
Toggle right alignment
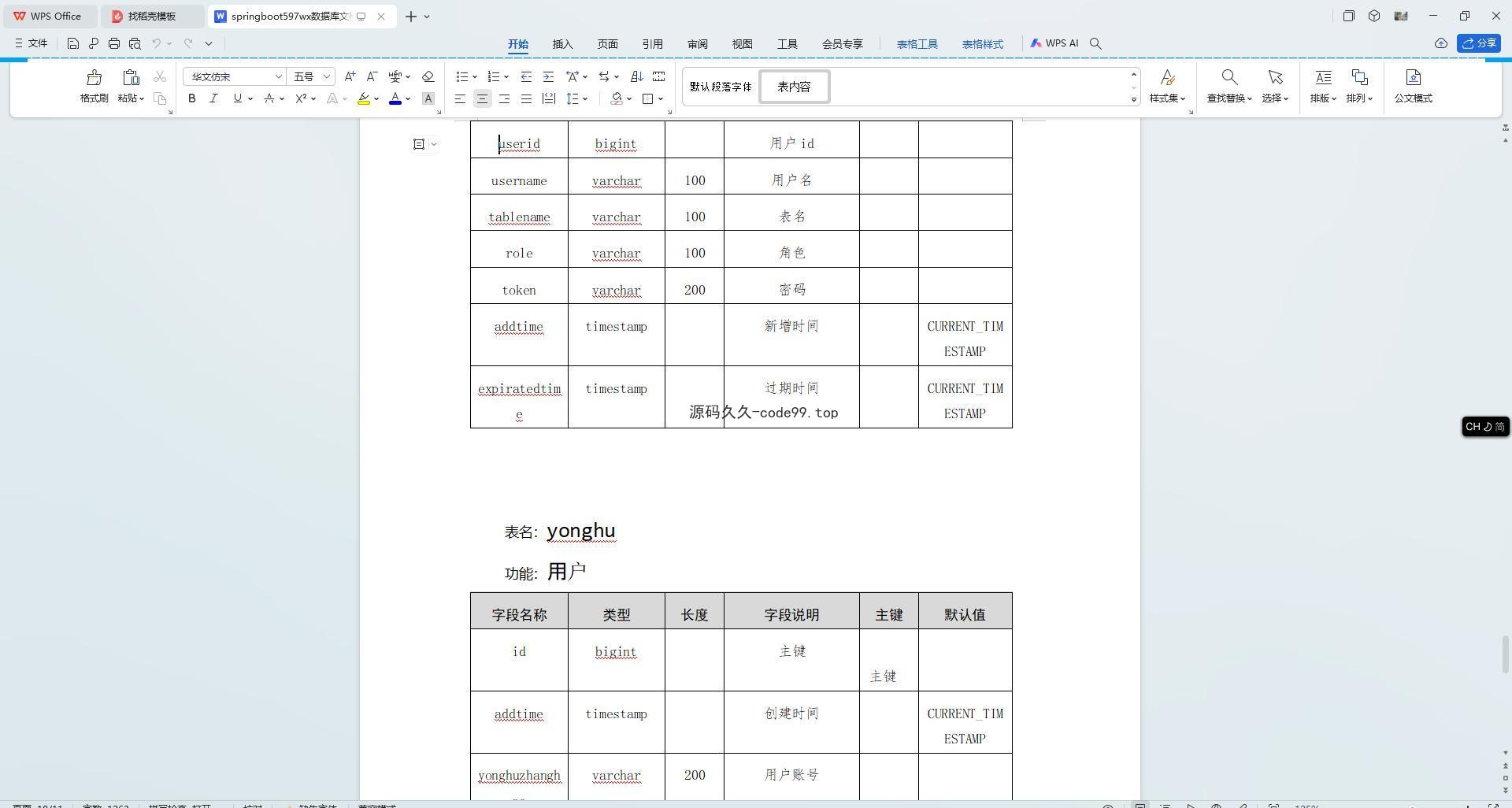(x=504, y=98)
